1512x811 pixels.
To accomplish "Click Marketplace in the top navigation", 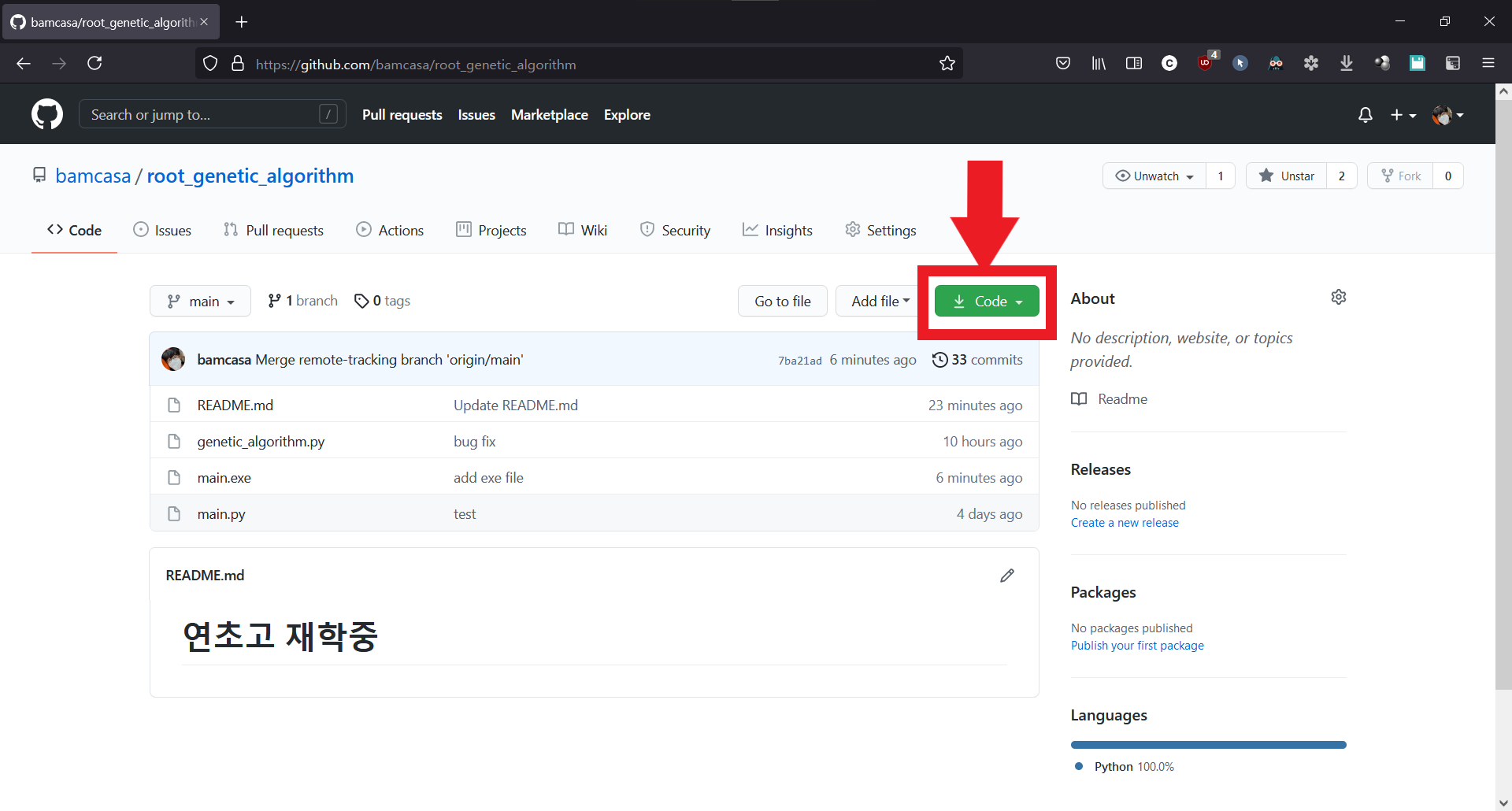I will [x=550, y=115].
